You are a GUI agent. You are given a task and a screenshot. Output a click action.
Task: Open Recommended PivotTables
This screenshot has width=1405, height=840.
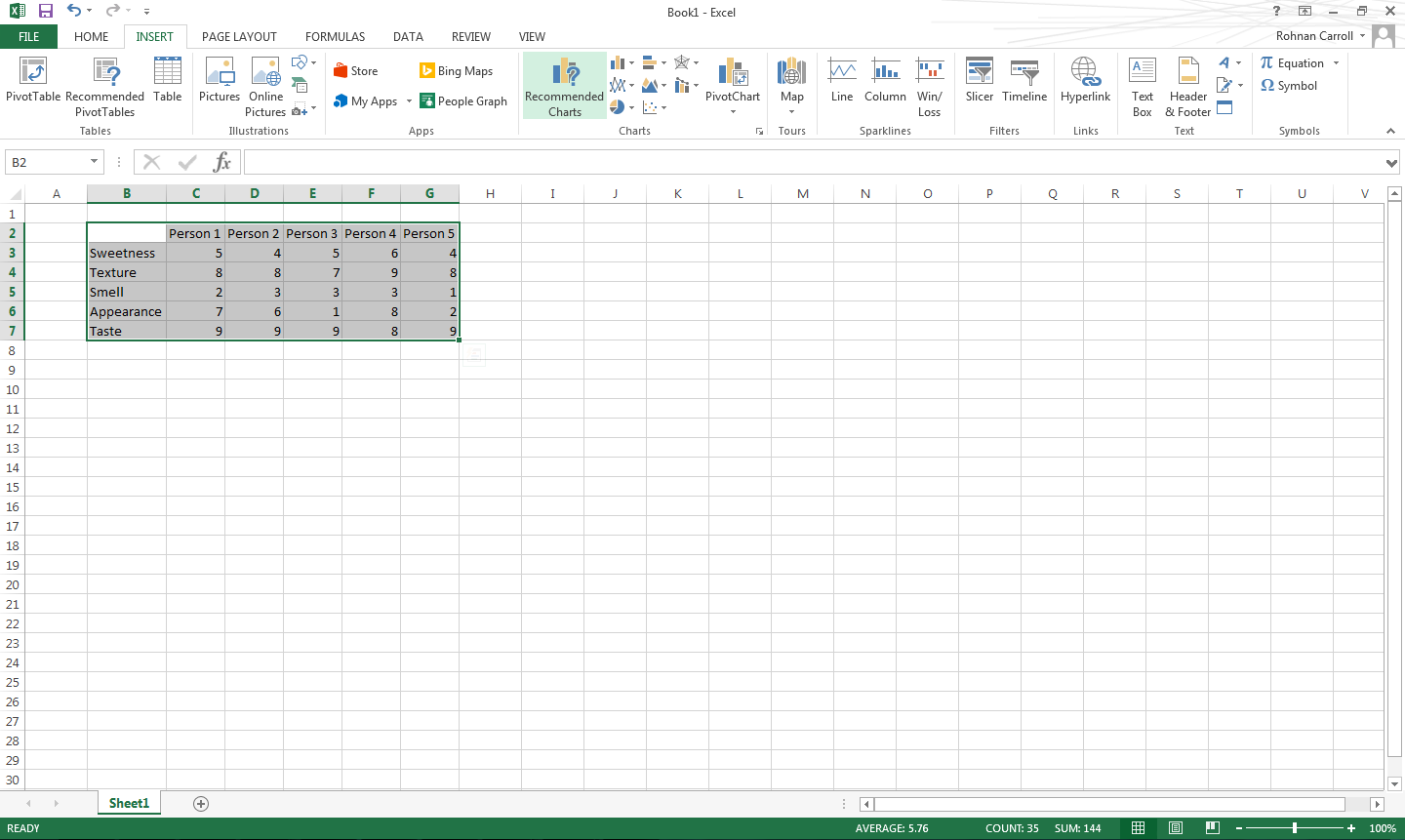pos(104,87)
